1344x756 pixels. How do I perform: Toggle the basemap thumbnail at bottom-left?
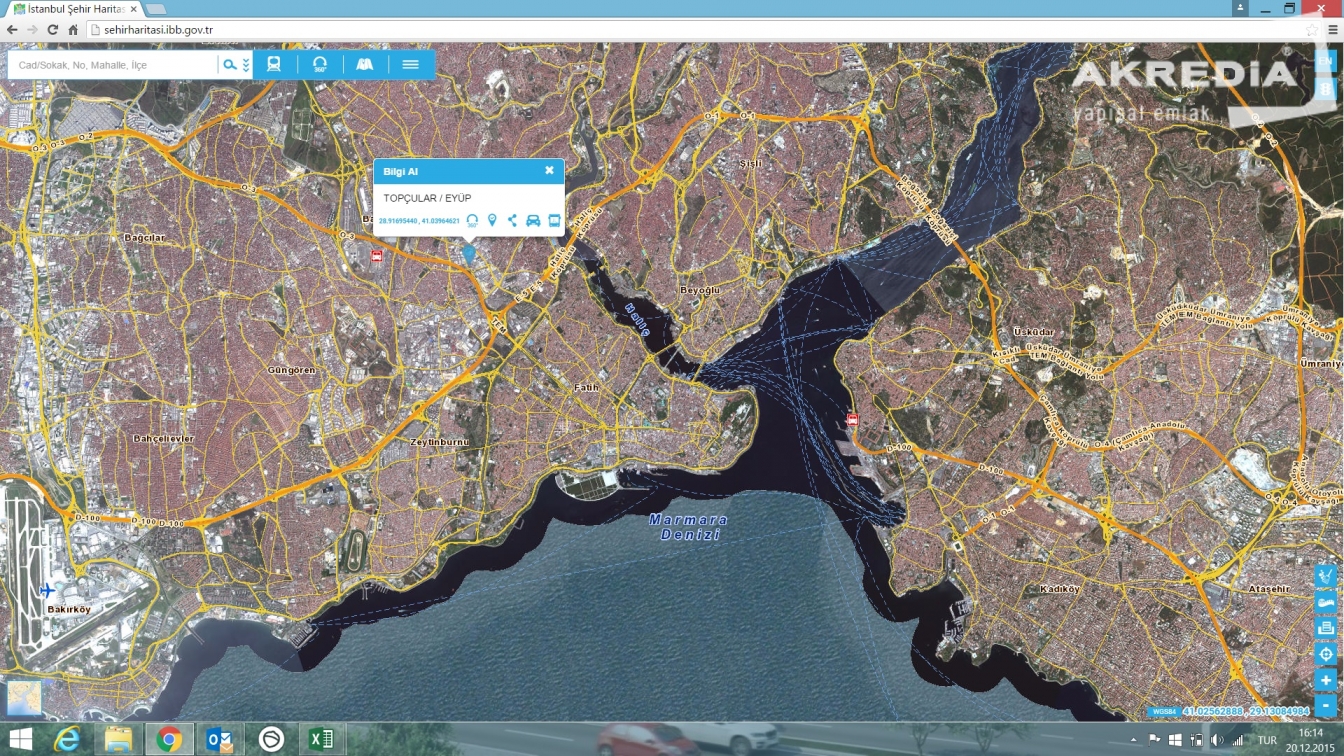point(25,699)
